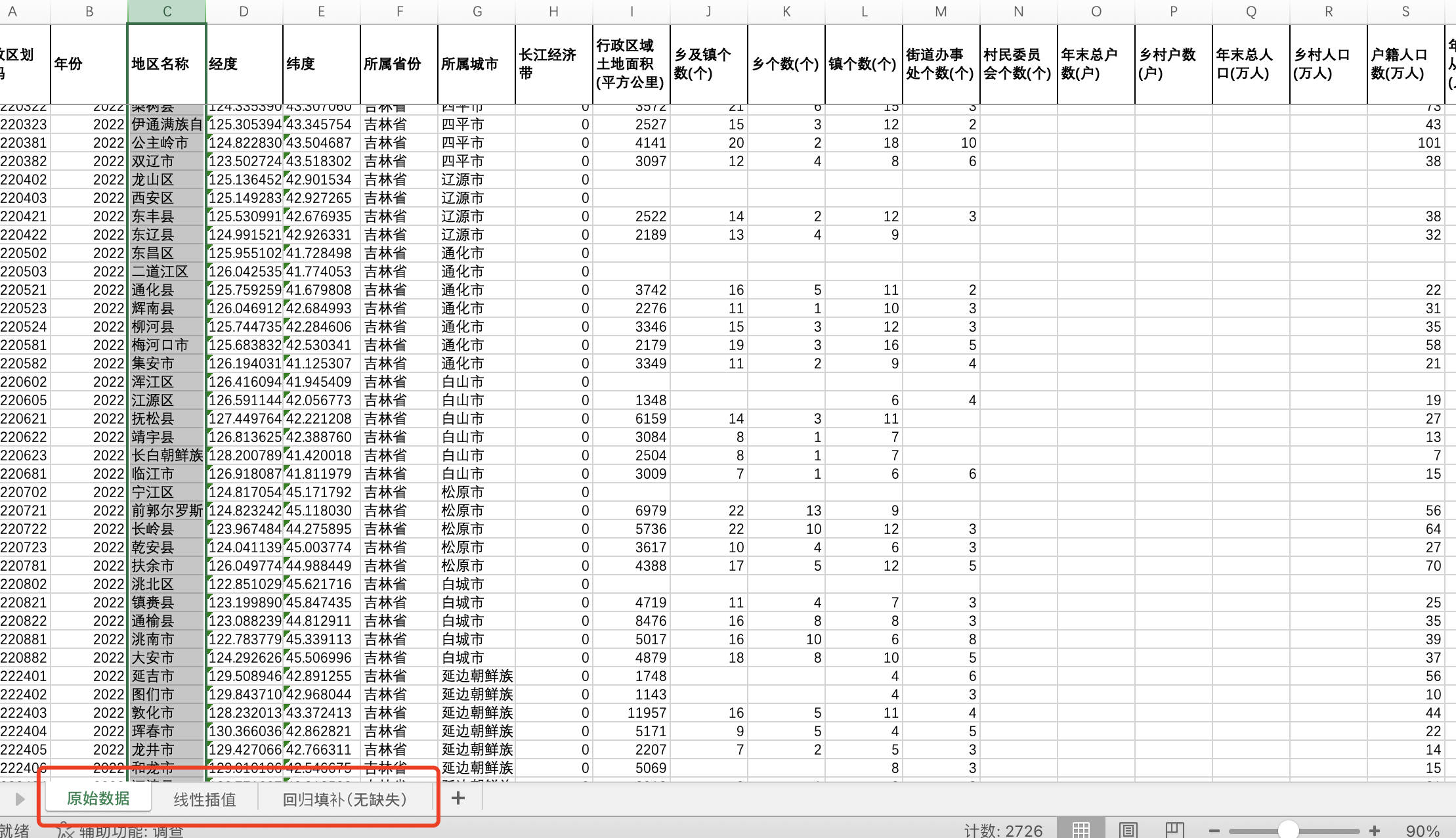The height and width of the screenshot is (838, 1456).
Task: Switch to Page Break Preview icon
Action: click(1174, 830)
